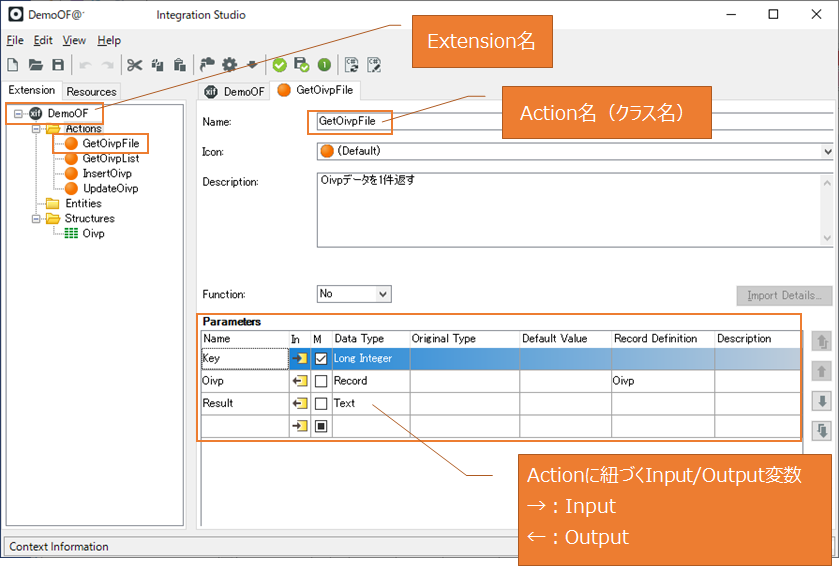The height and width of the screenshot is (566, 839).
Task: Open the Icon dropdown showing (Default)
Action: coord(574,151)
